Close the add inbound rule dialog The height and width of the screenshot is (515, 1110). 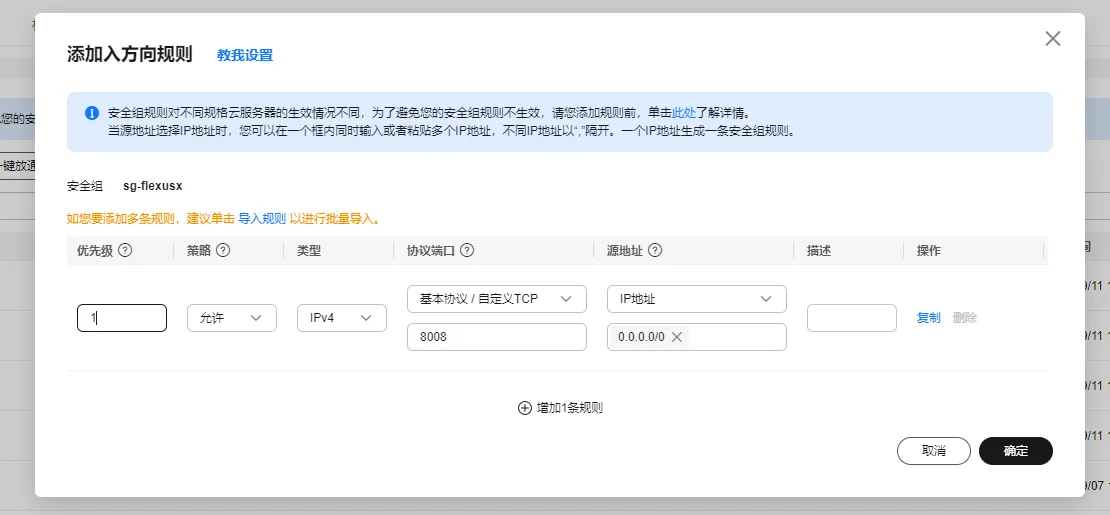pos(1052,38)
